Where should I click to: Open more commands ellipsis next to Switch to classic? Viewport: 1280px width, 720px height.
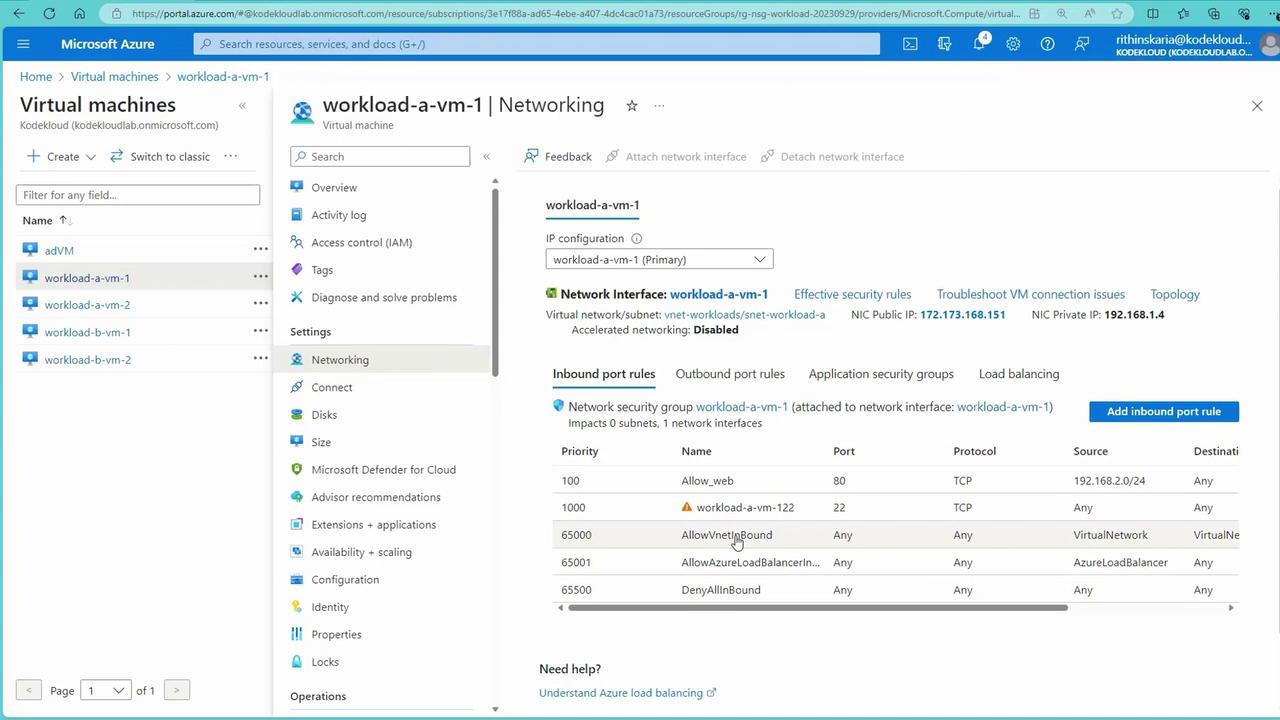pyautogui.click(x=231, y=156)
